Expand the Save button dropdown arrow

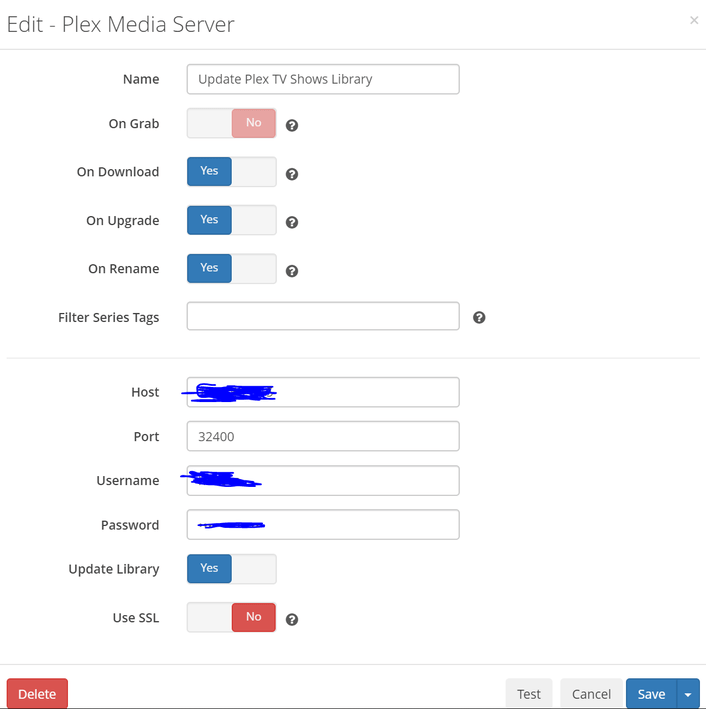coord(688,694)
